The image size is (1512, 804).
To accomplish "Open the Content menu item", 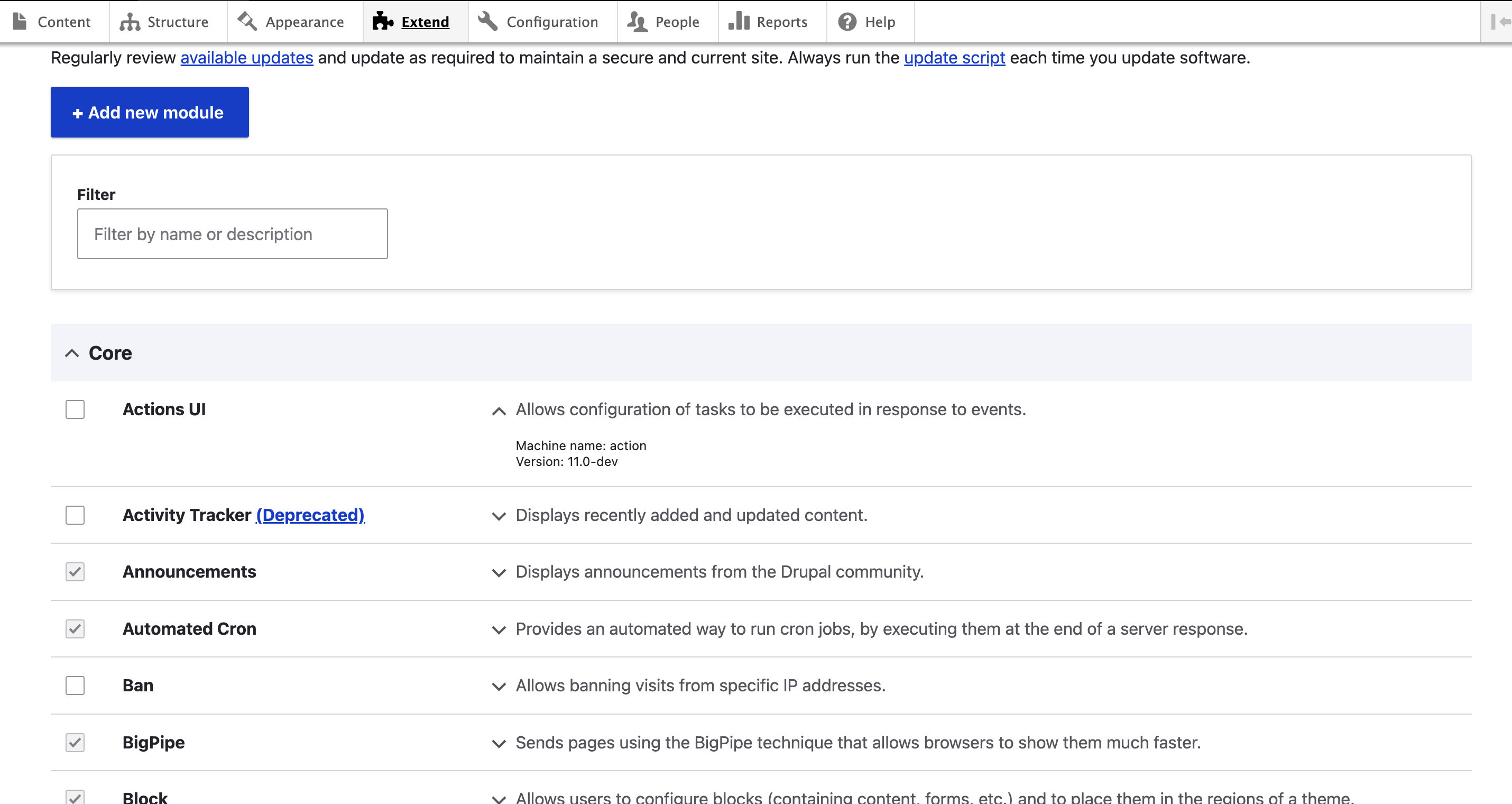I will coord(54,22).
